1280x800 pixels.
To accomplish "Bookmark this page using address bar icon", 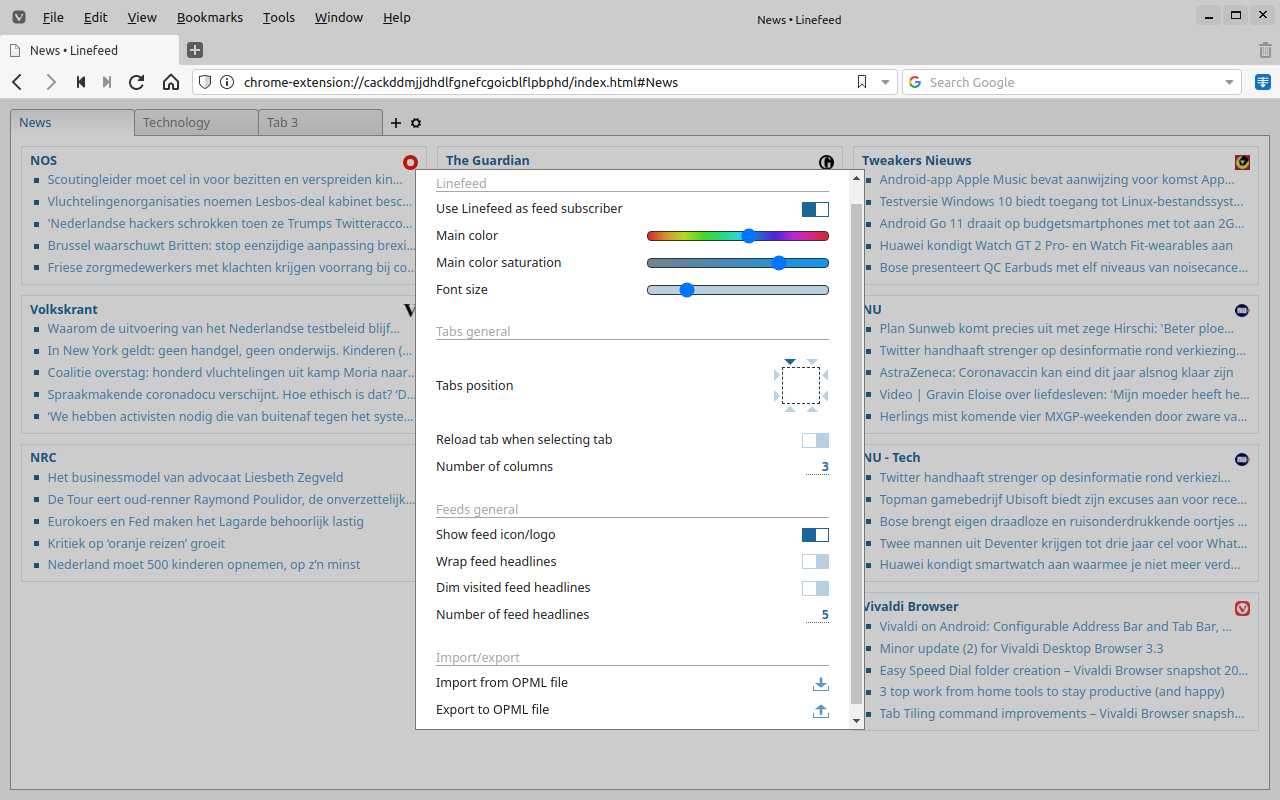I will [x=862, y=82].
